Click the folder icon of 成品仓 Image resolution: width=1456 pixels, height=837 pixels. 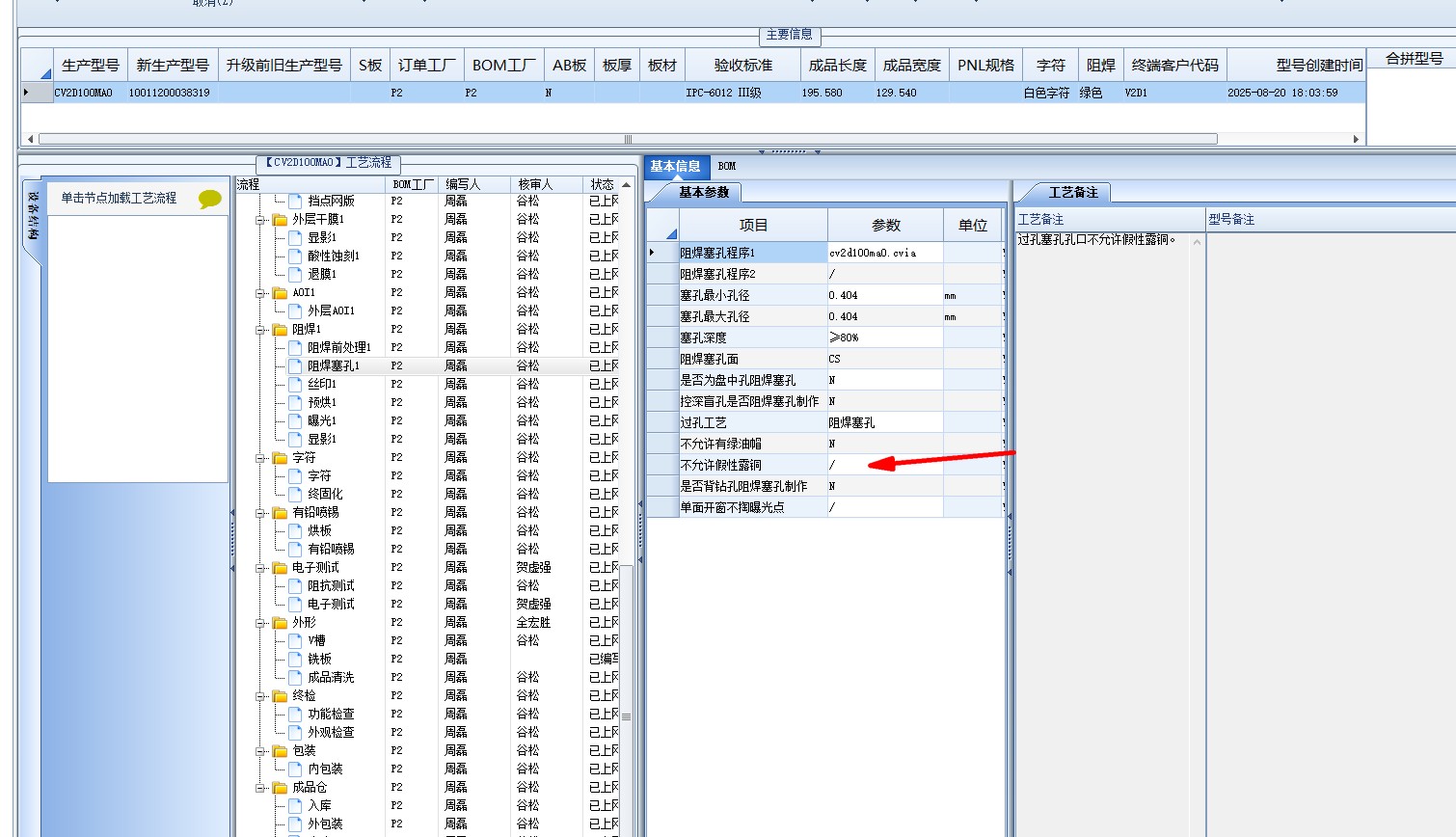(x=281, y=787)
